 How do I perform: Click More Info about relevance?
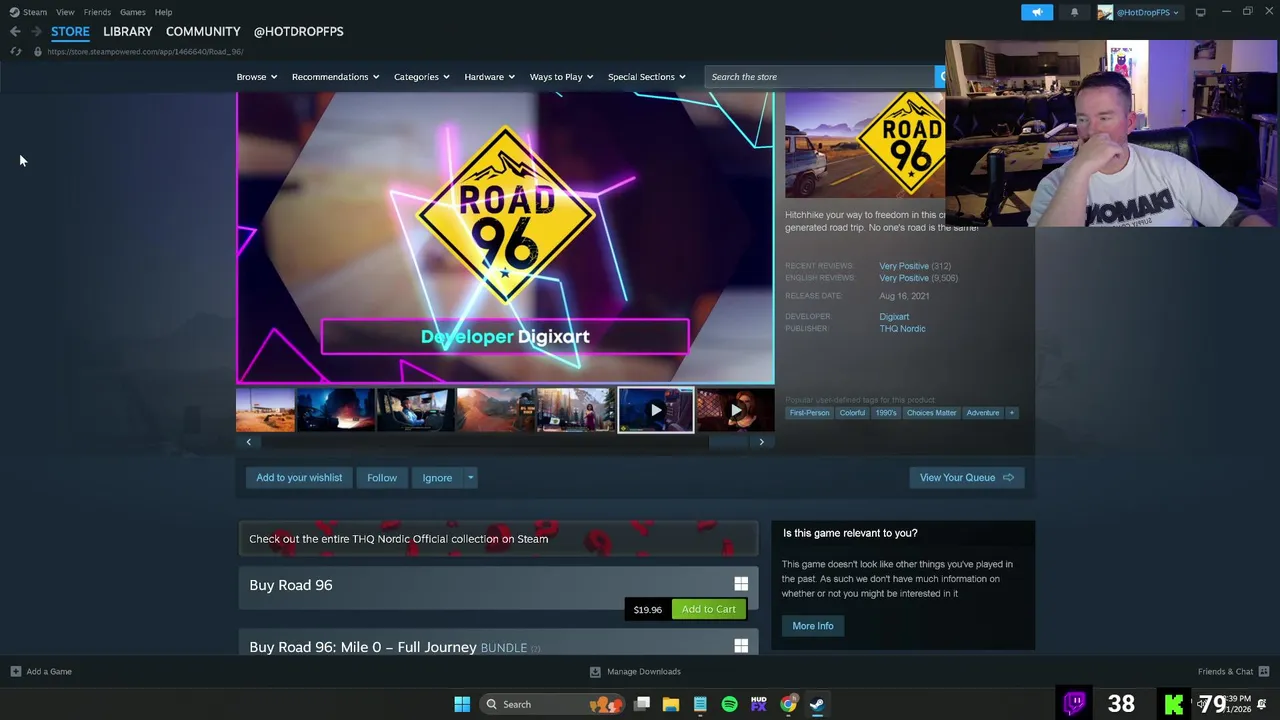tap(813, 626)
